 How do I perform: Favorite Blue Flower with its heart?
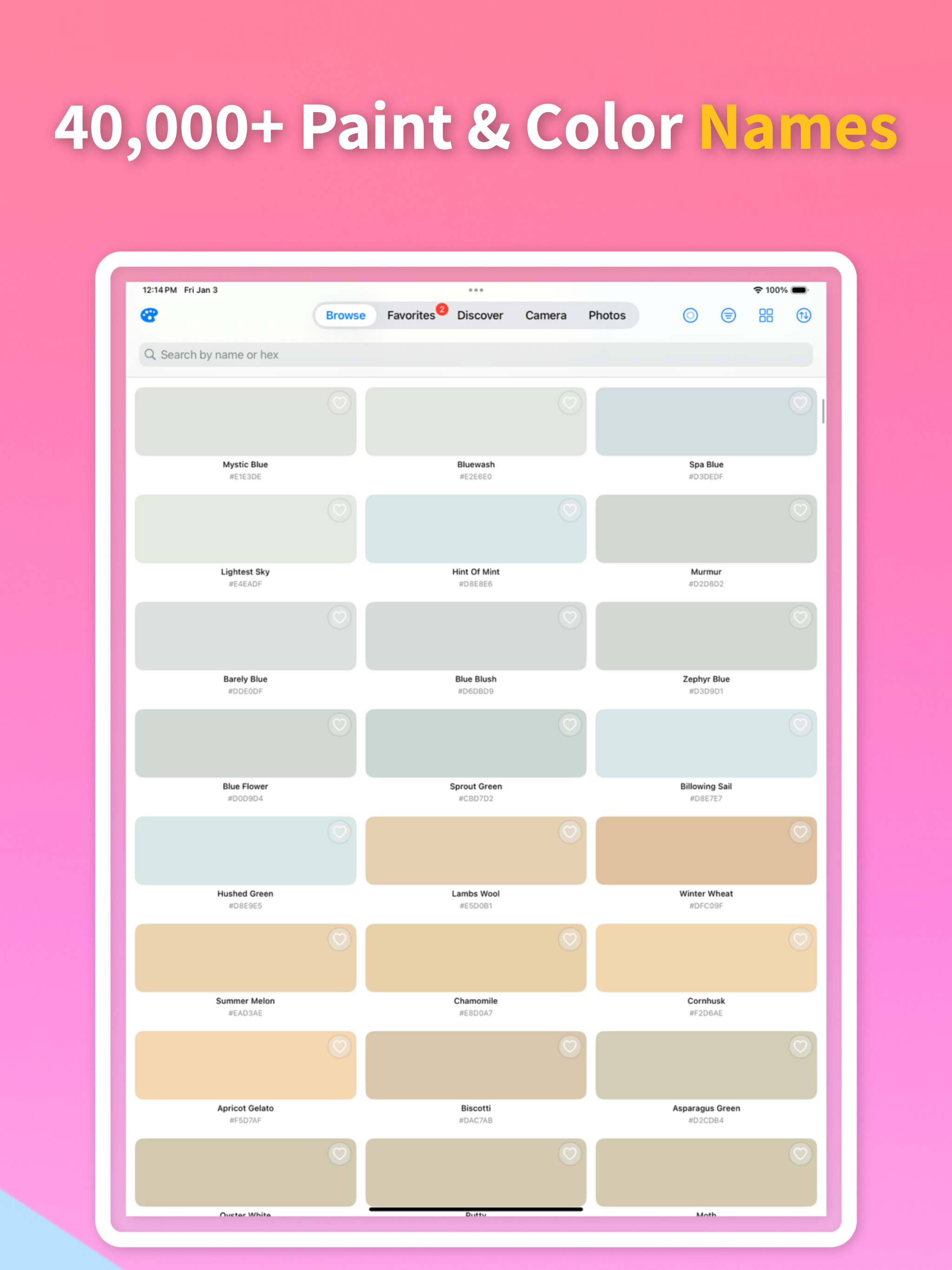[339, 725]
